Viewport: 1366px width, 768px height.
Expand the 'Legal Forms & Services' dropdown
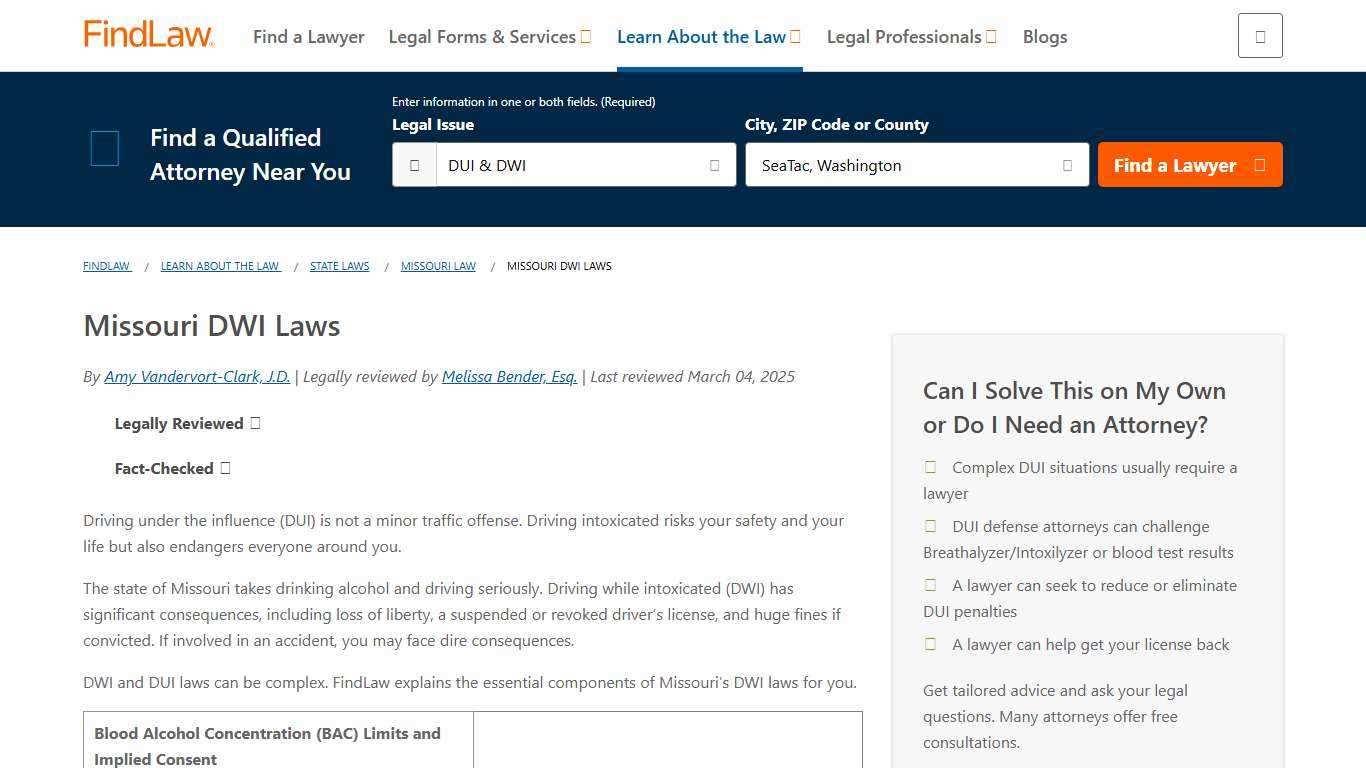pos(583,36)
